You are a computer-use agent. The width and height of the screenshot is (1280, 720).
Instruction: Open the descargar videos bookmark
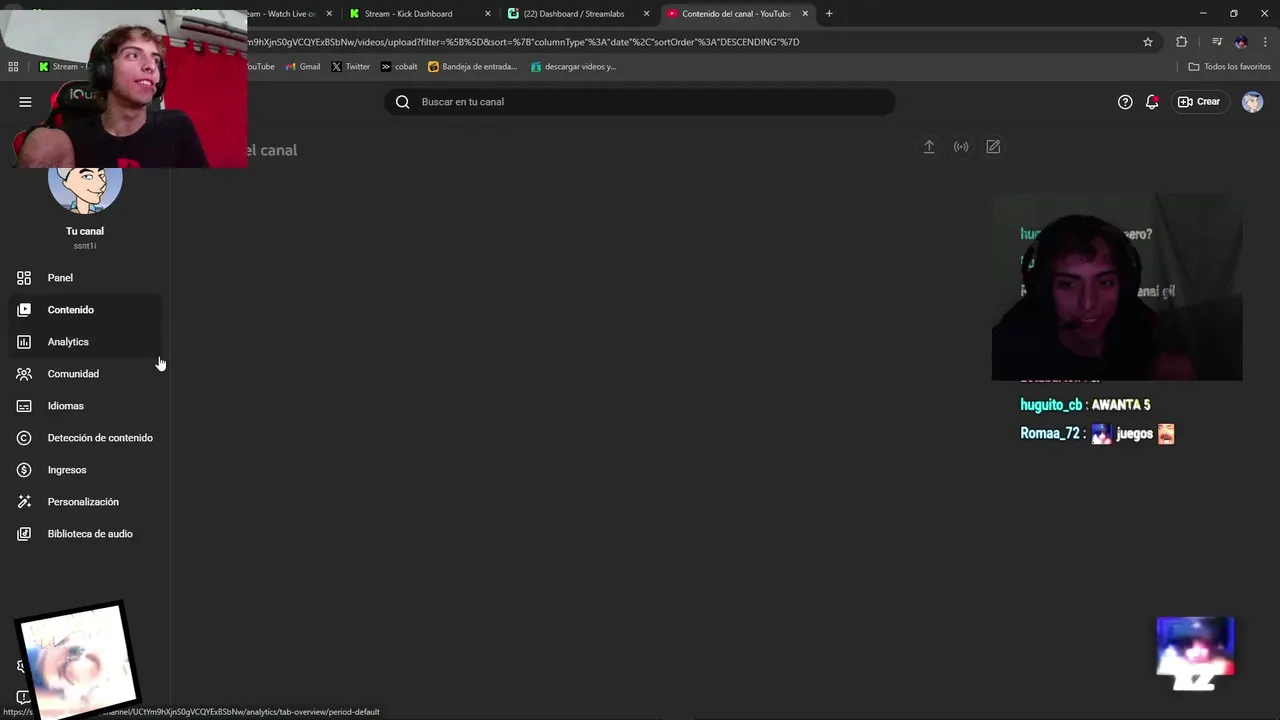[x=573, y=67]
